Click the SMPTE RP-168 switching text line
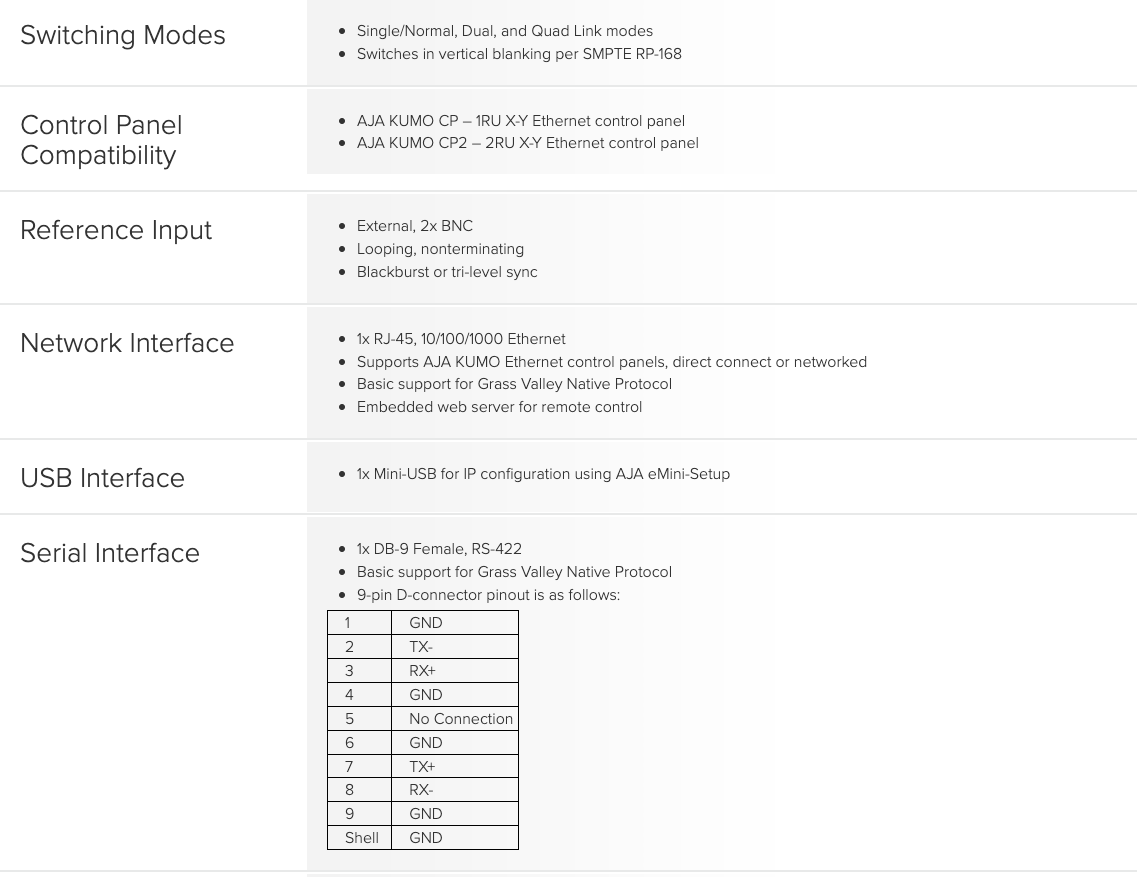1137x877 pixels. coord(519,54)
